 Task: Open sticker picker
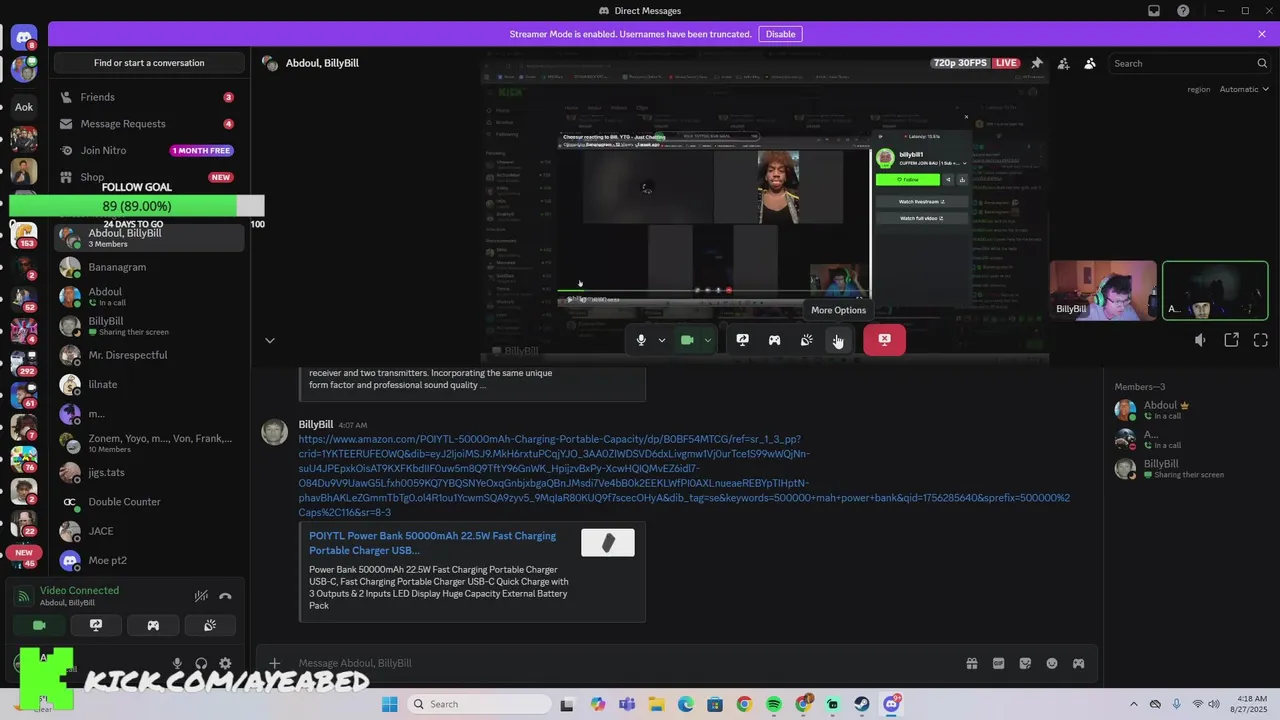[1025, 663]
